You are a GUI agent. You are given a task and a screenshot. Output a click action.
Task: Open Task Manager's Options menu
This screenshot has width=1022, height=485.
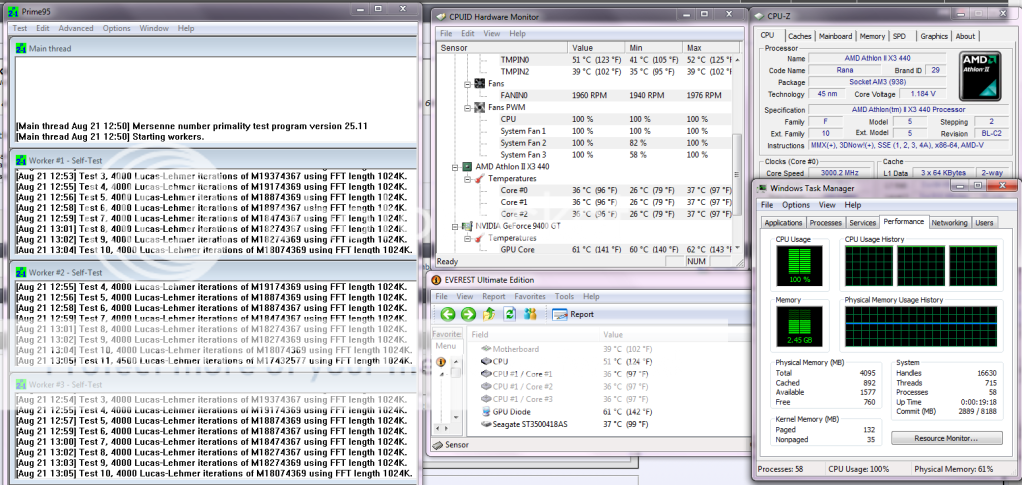click(796, 205)
